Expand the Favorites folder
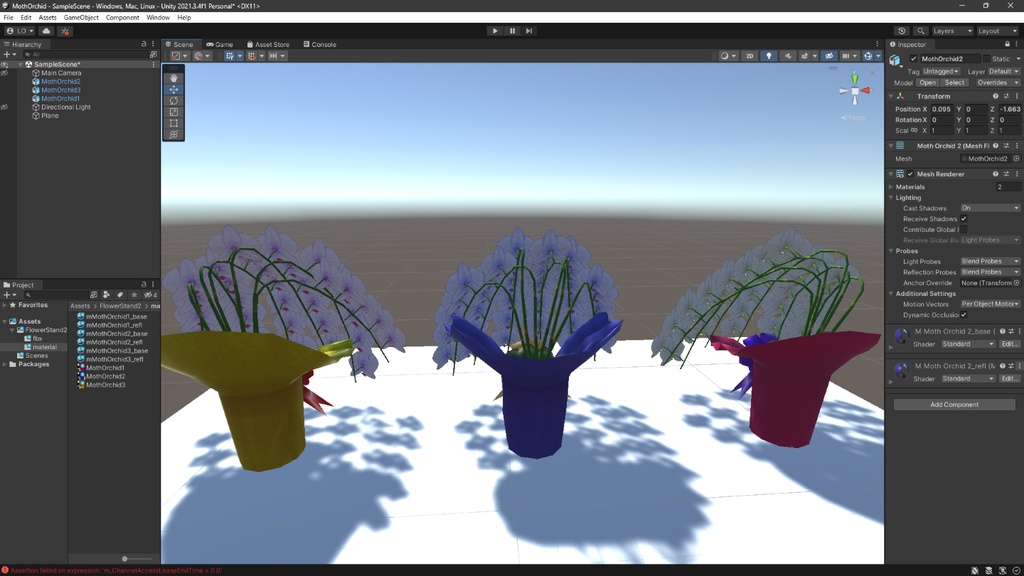The height and width of the screenshot is (576, 1024). [x=5, y=305]
